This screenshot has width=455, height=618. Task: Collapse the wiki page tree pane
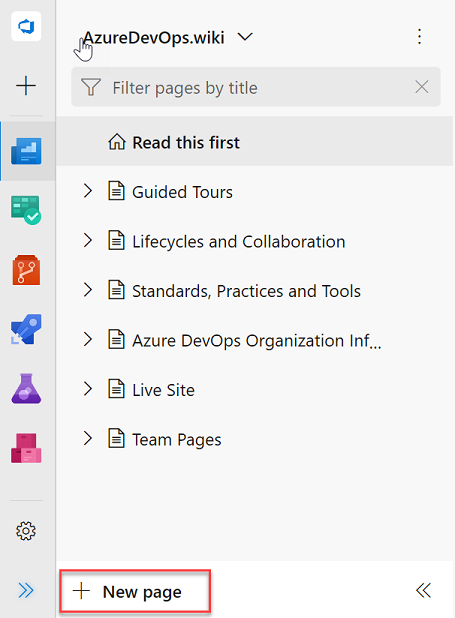(x=423, y=590)
